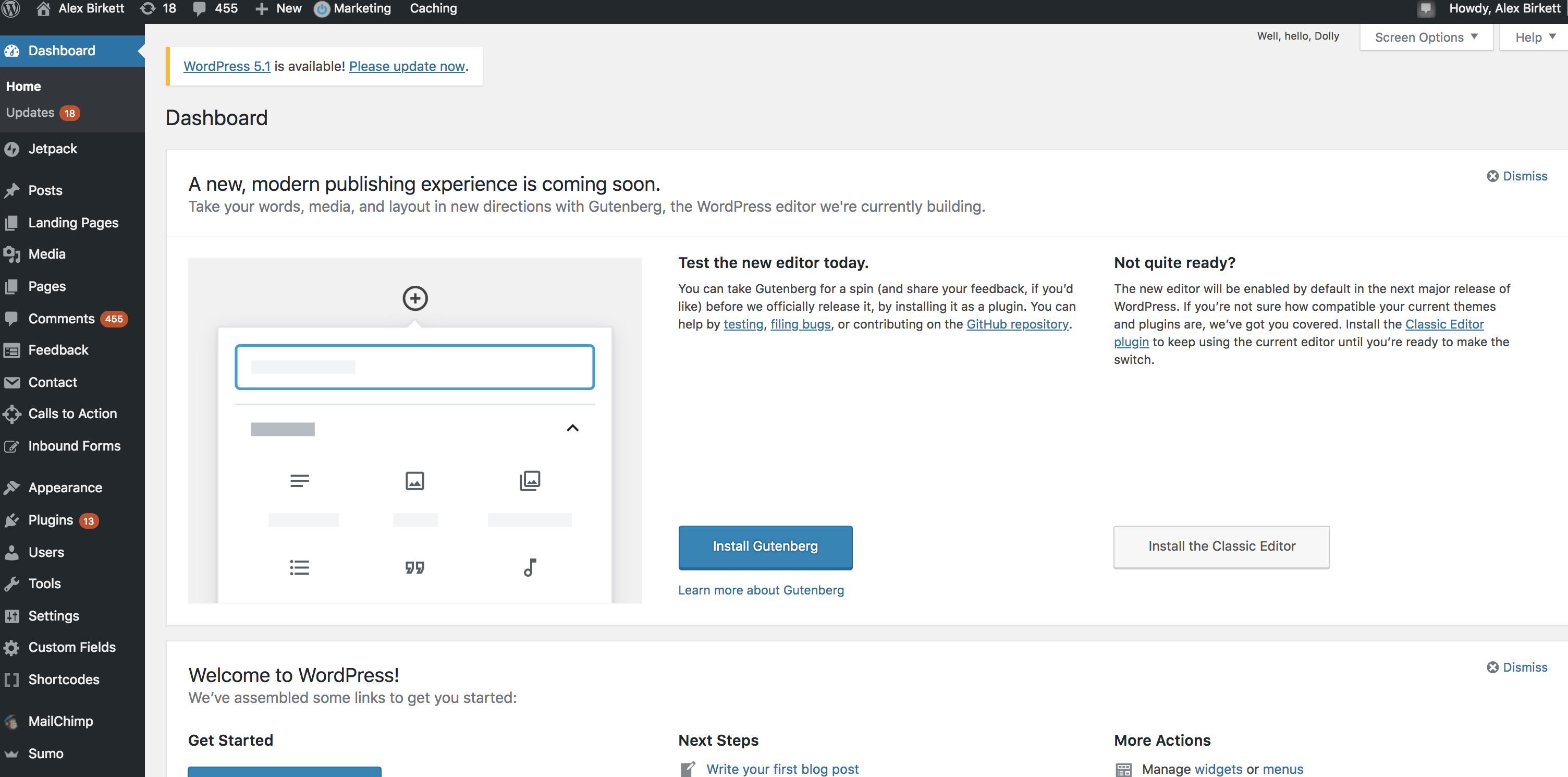The width and height of the screenshot is (1568, 777).
Task: Click the notification icon beside Howdy
Action: [1426, 8]
